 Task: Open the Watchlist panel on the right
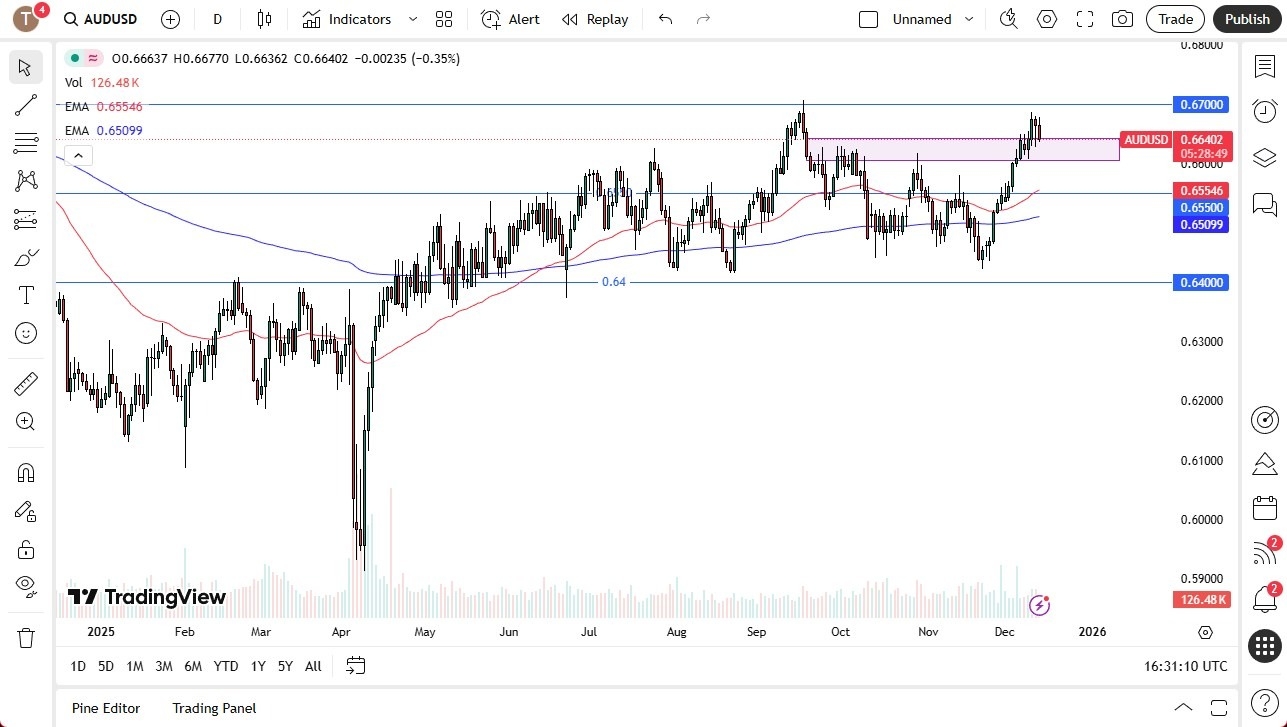pyautogui.click(x=1264, y=64)
